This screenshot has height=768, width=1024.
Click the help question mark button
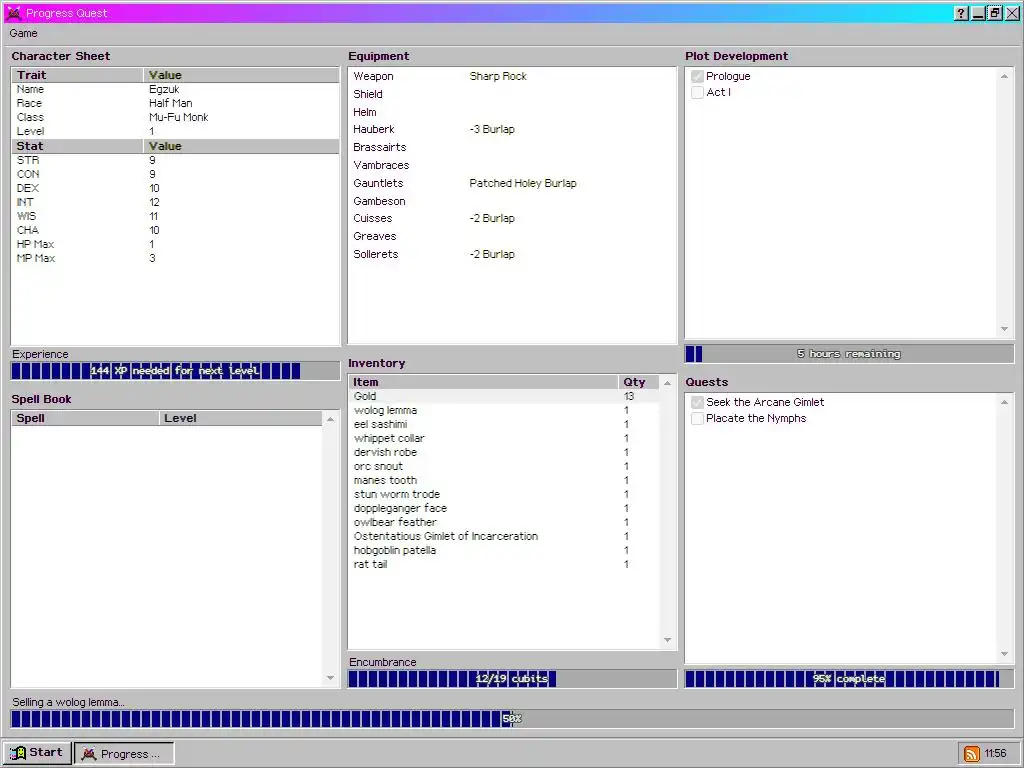[961, 13]
